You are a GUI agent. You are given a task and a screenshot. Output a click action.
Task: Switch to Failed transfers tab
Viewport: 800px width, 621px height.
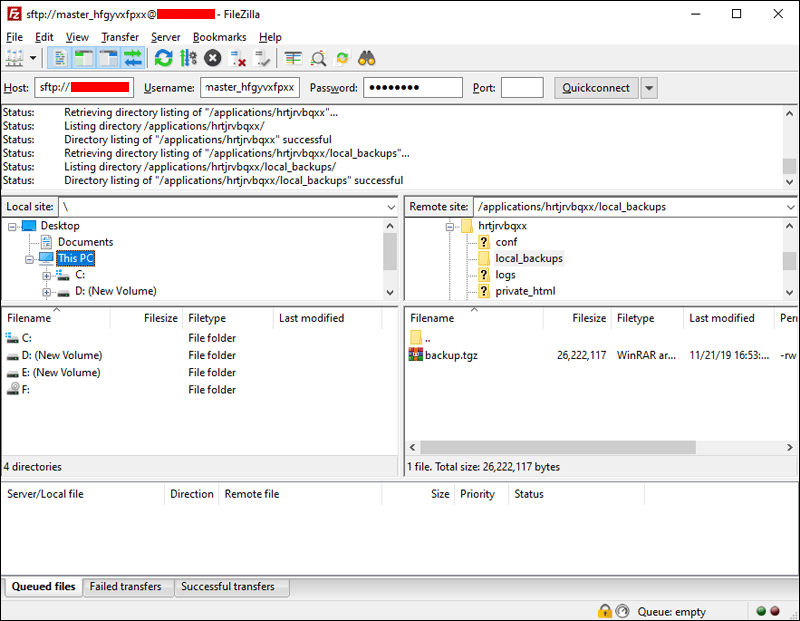coord(126,586)
